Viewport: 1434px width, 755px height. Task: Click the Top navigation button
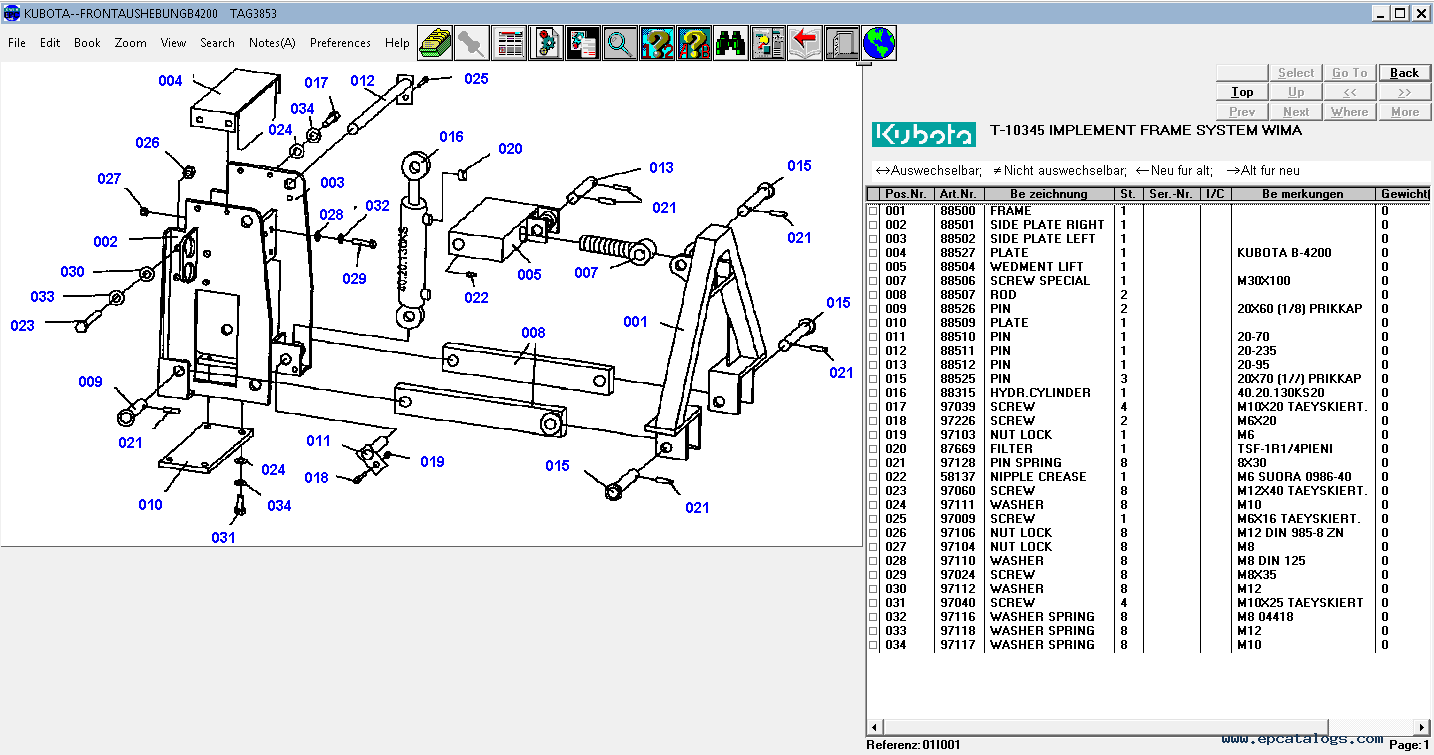(1242, 92)
